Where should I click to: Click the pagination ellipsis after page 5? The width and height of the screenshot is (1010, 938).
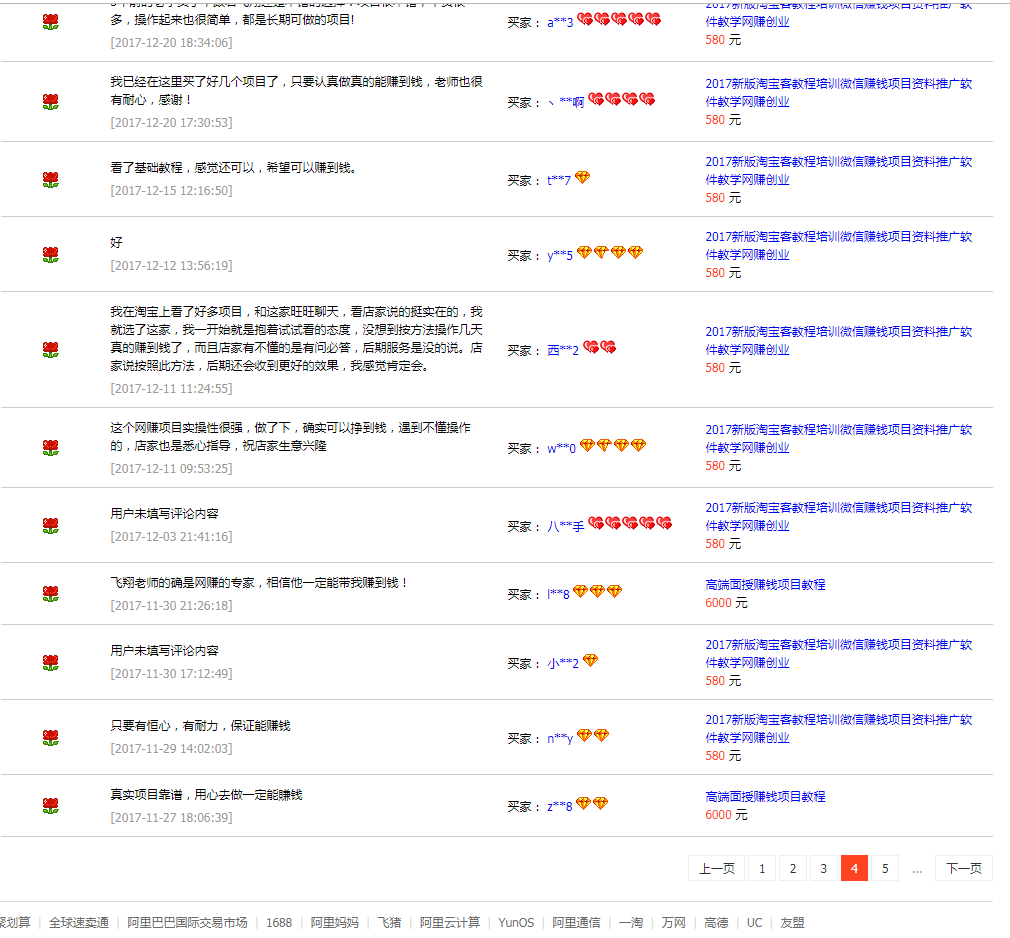917,869
